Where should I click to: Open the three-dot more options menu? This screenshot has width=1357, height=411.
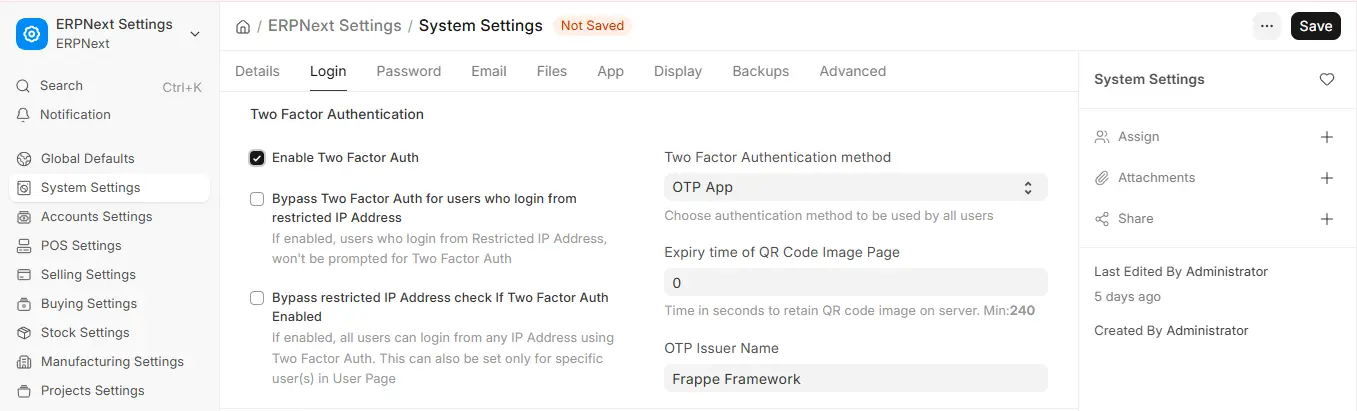(x=1267, y=26)
